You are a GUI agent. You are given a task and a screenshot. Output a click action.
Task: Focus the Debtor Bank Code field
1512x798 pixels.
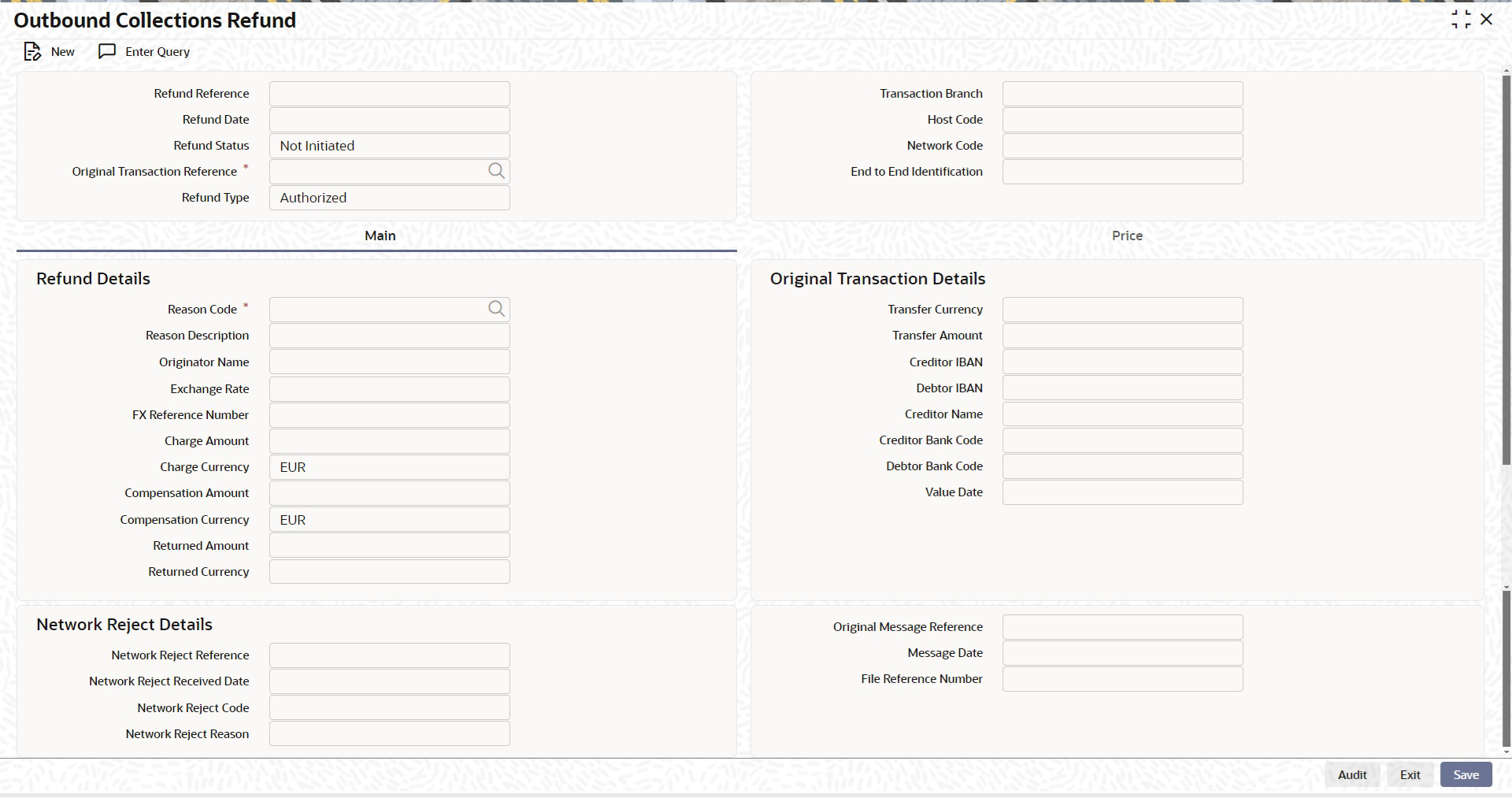click(x=1123, y=466)
